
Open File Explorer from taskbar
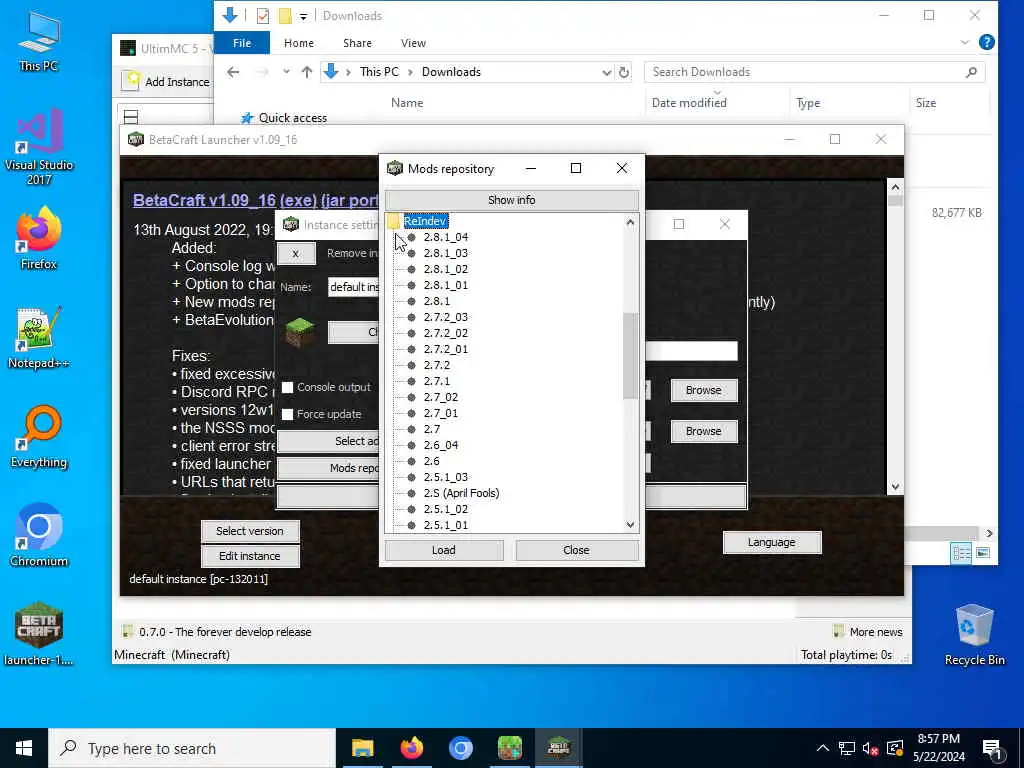362,748
